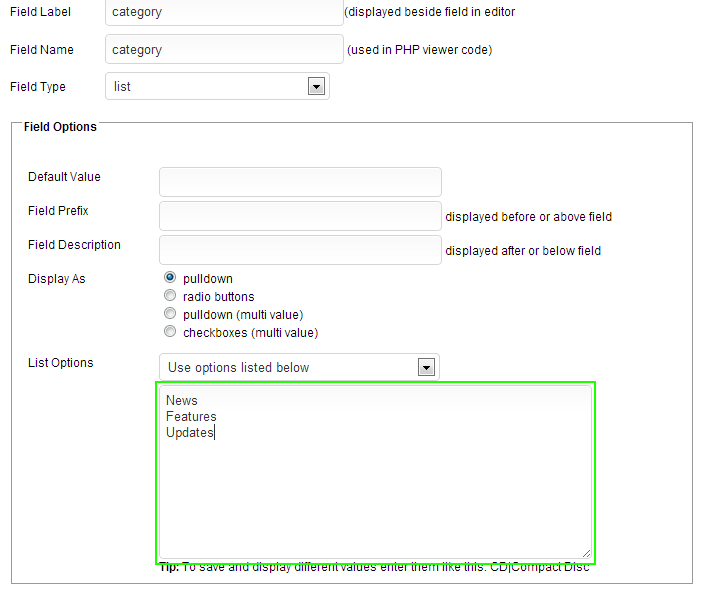Click empty area of the options textarea
Screen dimensions: 702x599
click(375, 500)
